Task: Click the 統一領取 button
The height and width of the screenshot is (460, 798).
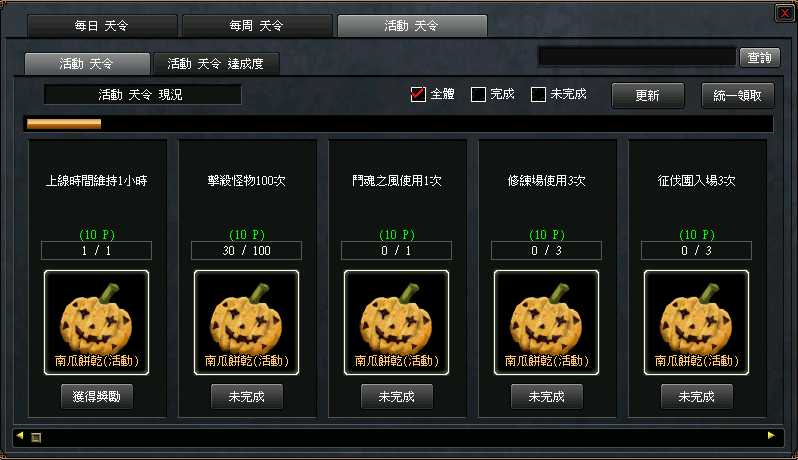Action: coord(737,95)
